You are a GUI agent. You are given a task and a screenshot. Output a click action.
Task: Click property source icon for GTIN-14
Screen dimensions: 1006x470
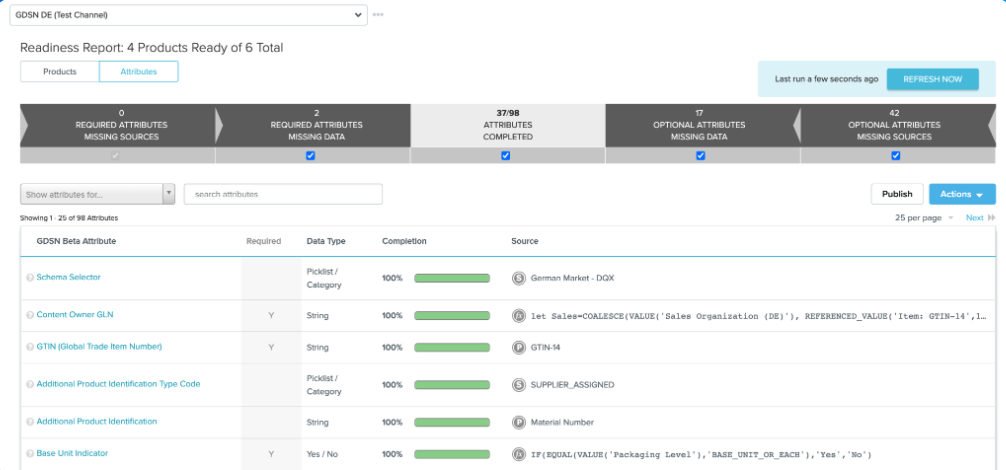tap(518, 347)
